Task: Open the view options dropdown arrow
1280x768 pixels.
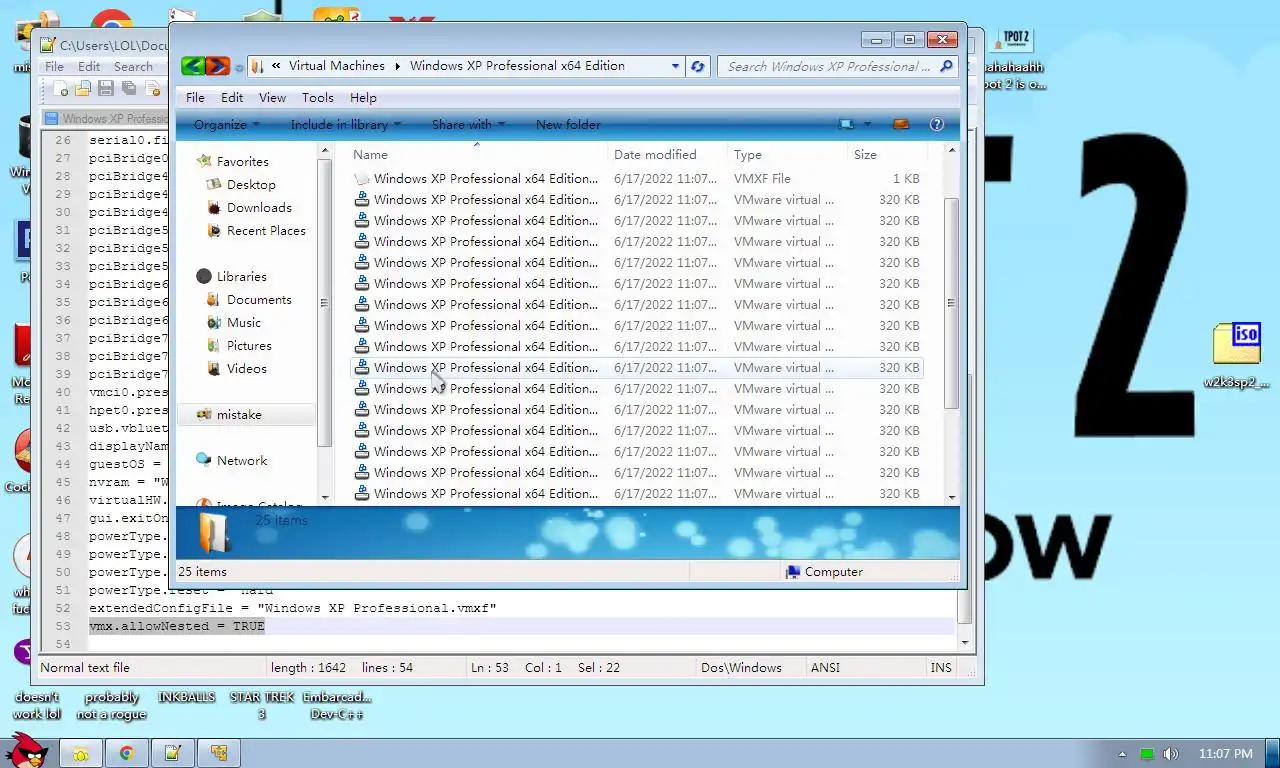Action: click(x=867, y=125)
